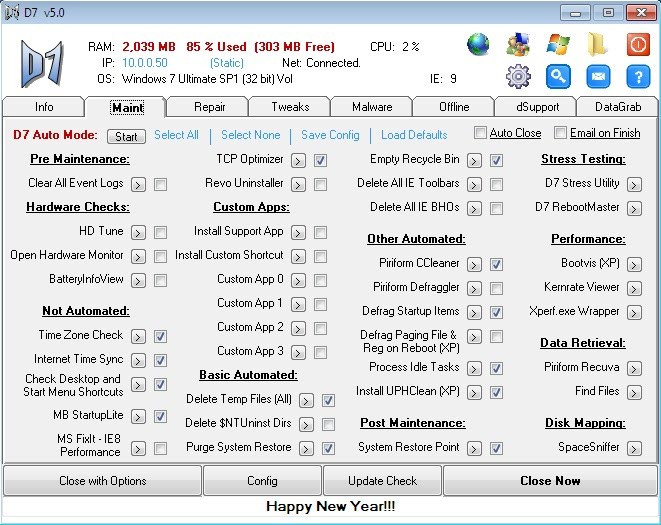
Task: Run Xperf.exe Wrapper arrow button
Action: point(634,312)
